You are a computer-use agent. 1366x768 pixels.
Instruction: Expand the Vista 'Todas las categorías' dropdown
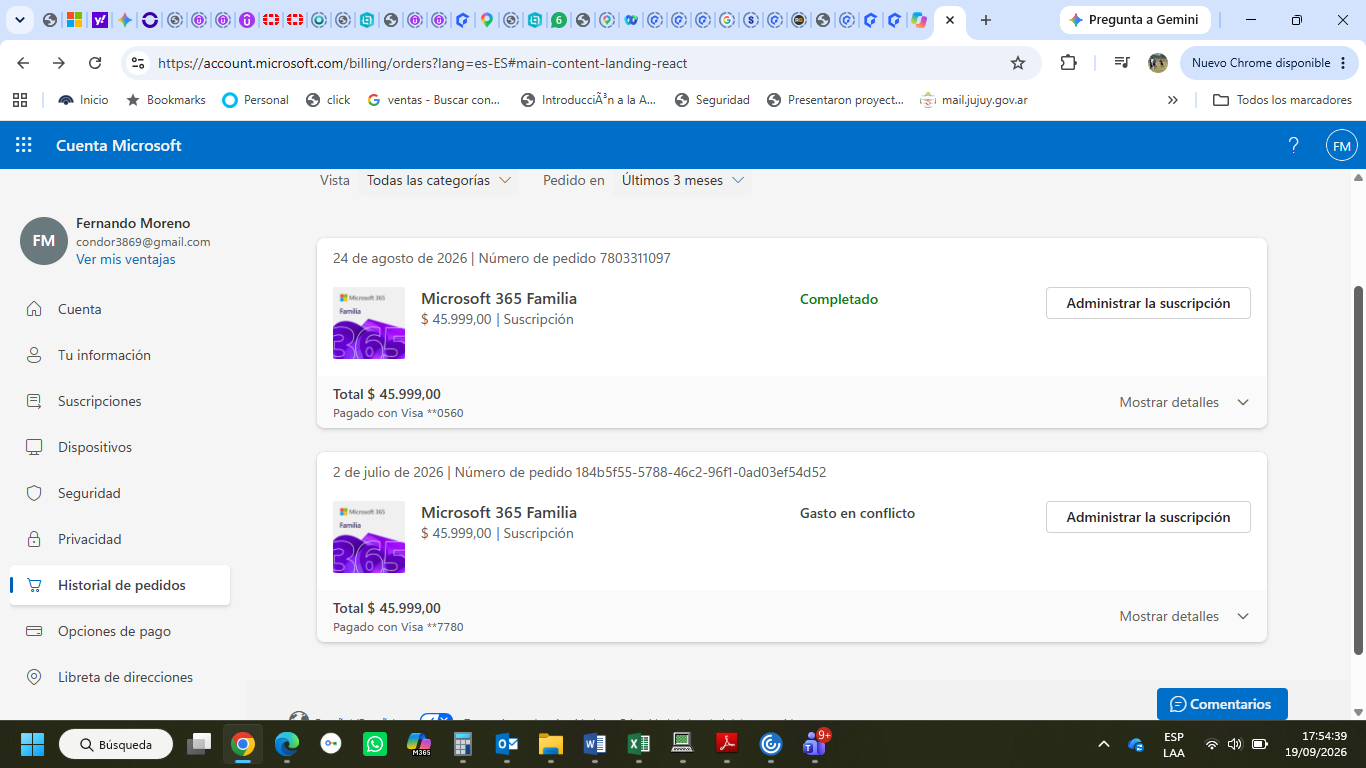click(x=439, y=181)
